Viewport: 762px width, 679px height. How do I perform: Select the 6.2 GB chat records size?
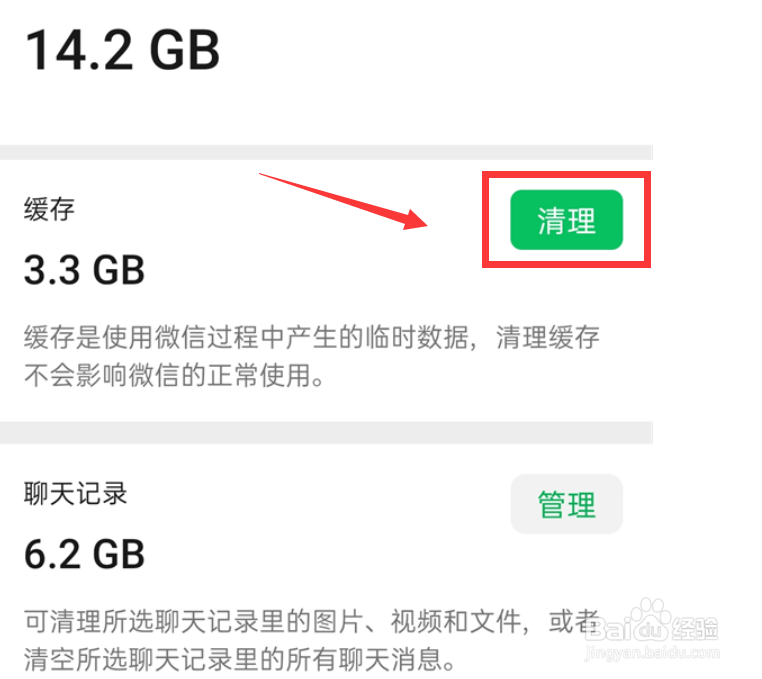(x=85, y=554)
